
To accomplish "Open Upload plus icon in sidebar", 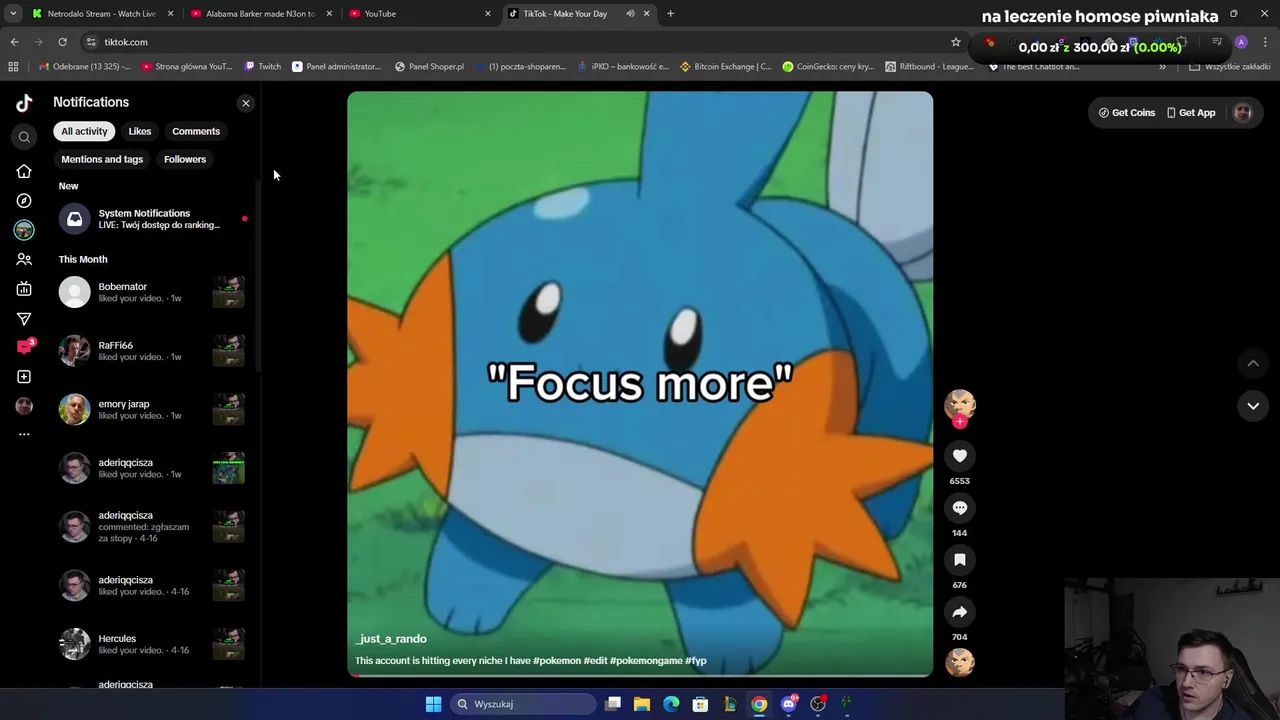I will (x=24, y=377).
